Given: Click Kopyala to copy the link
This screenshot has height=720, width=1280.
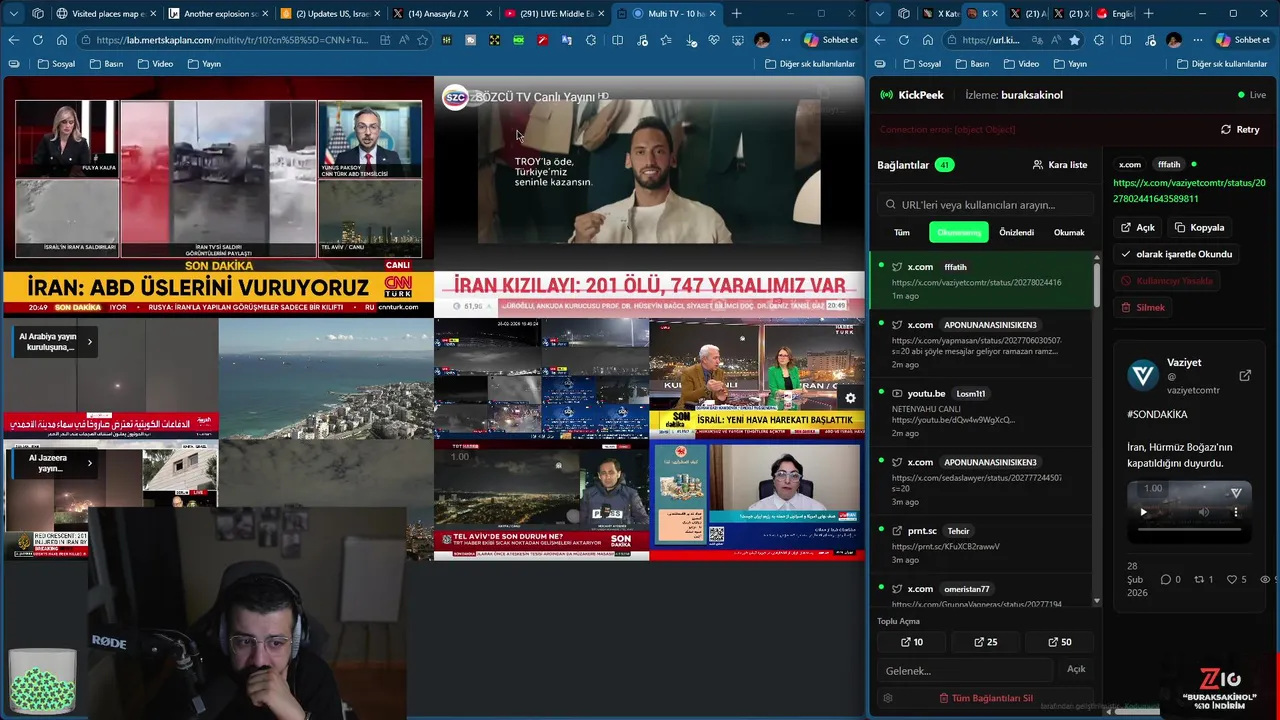Looking at the screenshot, I should (x=1199, y=227).
